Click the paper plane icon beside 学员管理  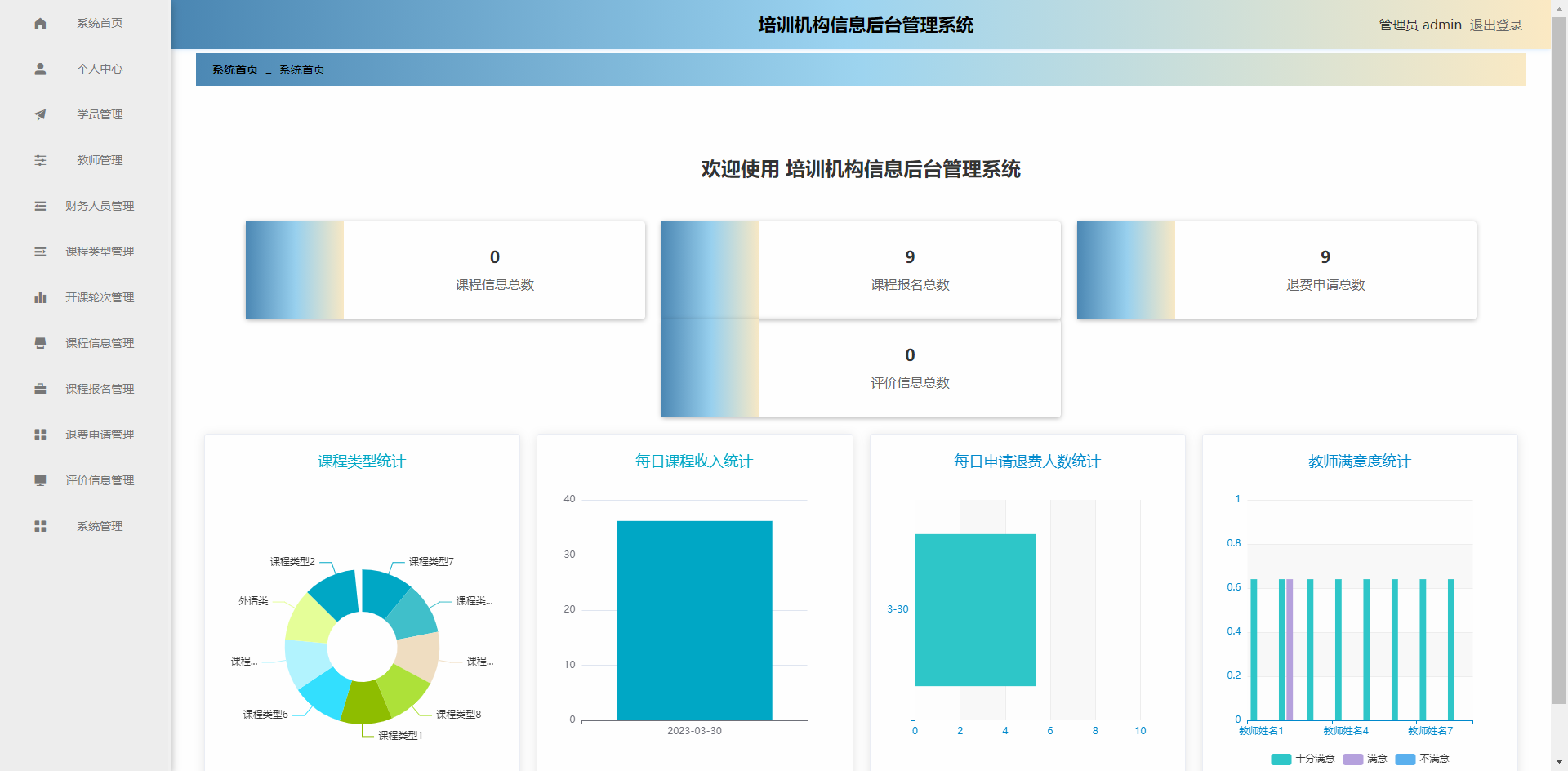40,114
